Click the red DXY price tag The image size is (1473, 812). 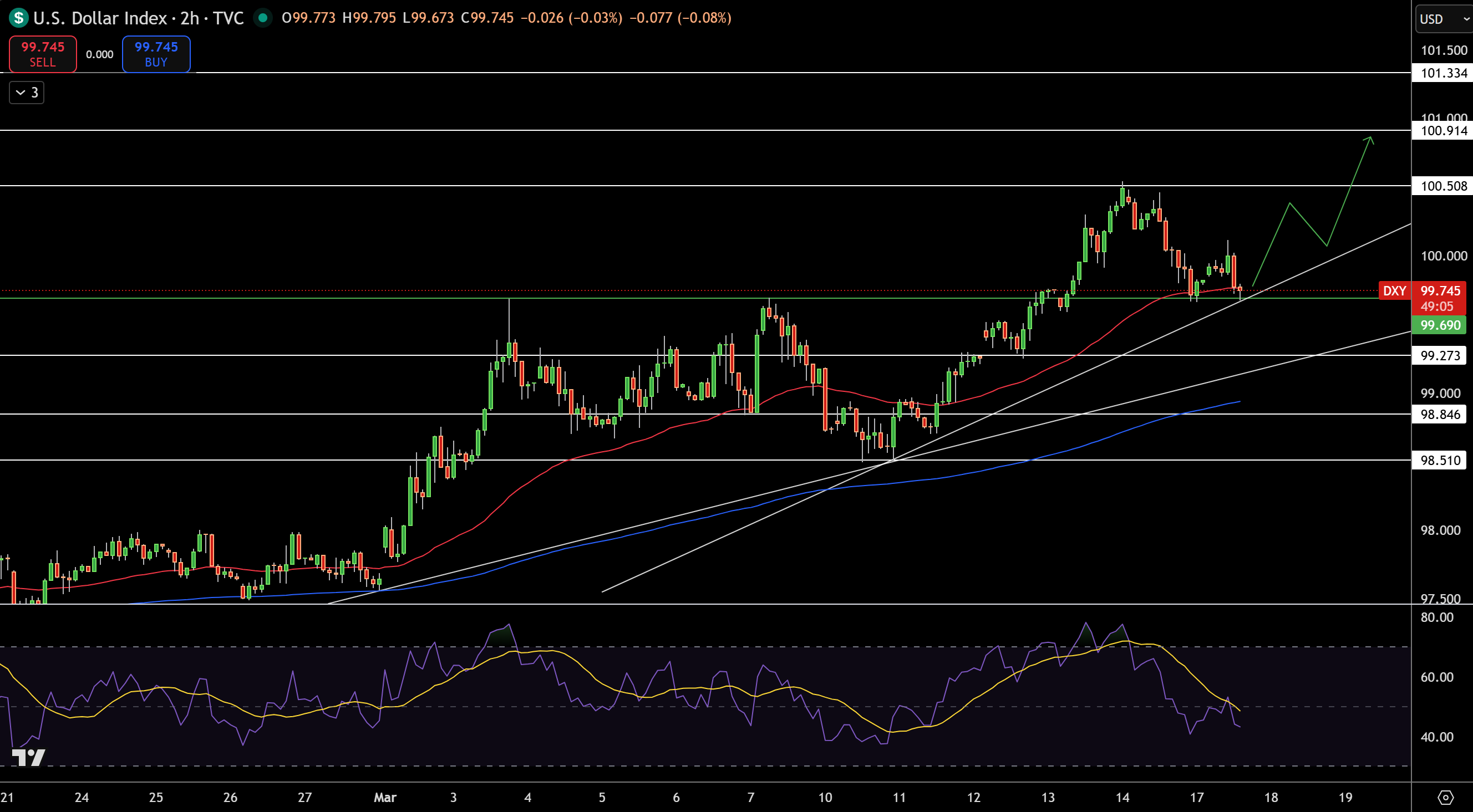[1395, 291]
